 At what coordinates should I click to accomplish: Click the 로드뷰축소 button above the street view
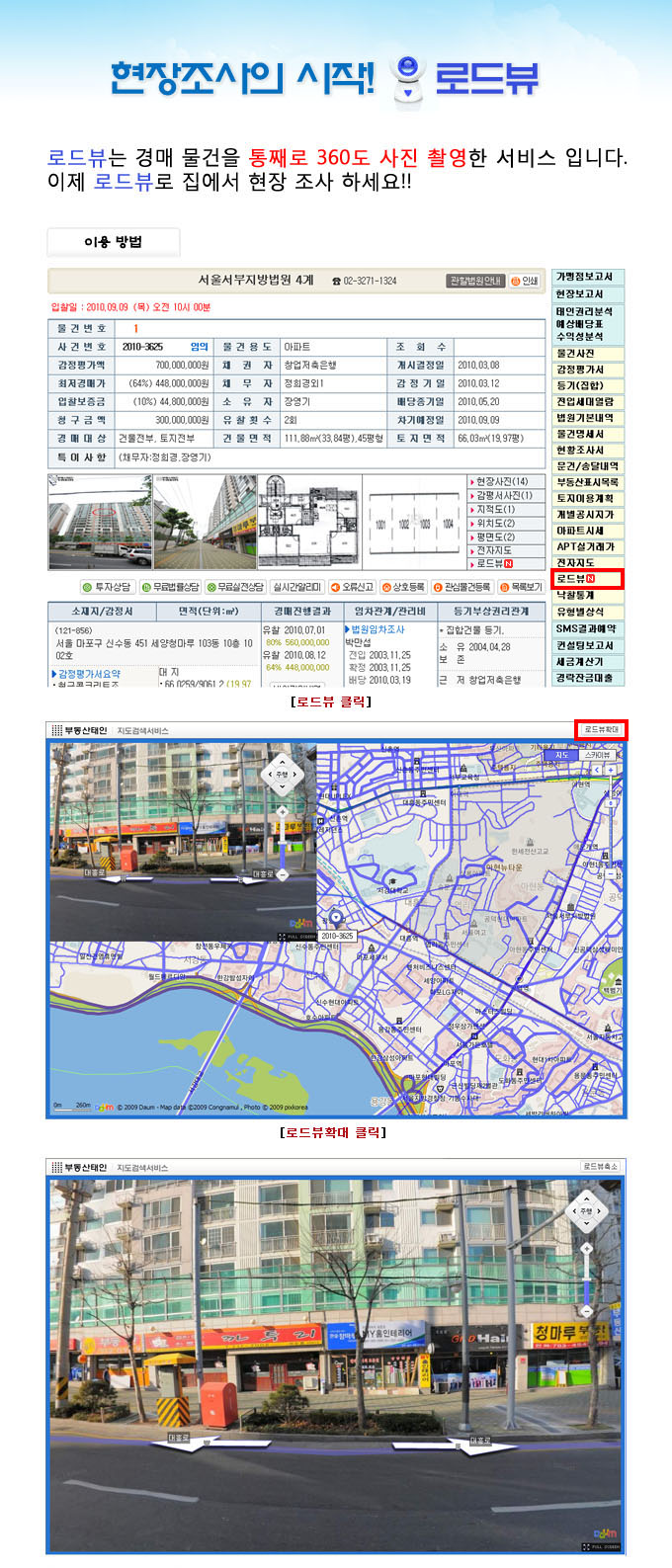pyautogui.click(x=601, y=1167)
